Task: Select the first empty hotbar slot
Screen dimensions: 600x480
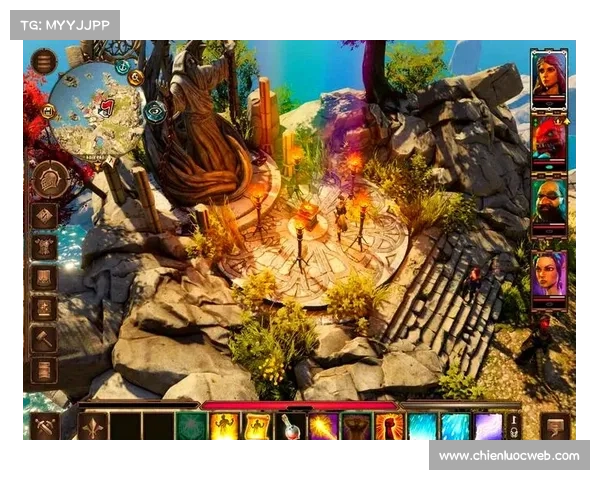Action: (126, 426)
